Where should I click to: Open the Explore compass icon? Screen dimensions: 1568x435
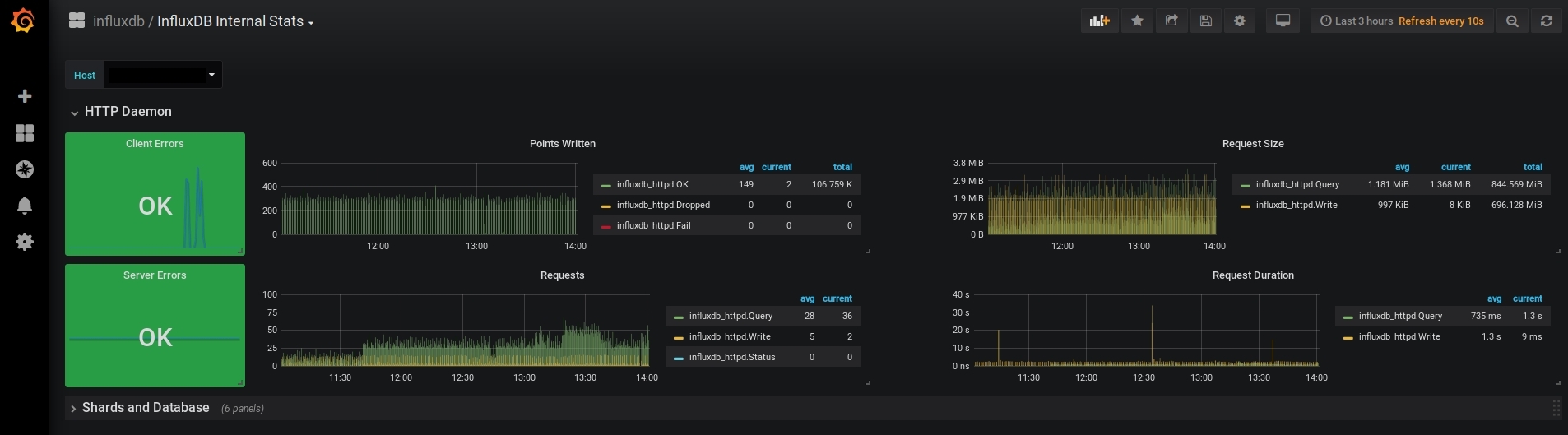[25, 169]
